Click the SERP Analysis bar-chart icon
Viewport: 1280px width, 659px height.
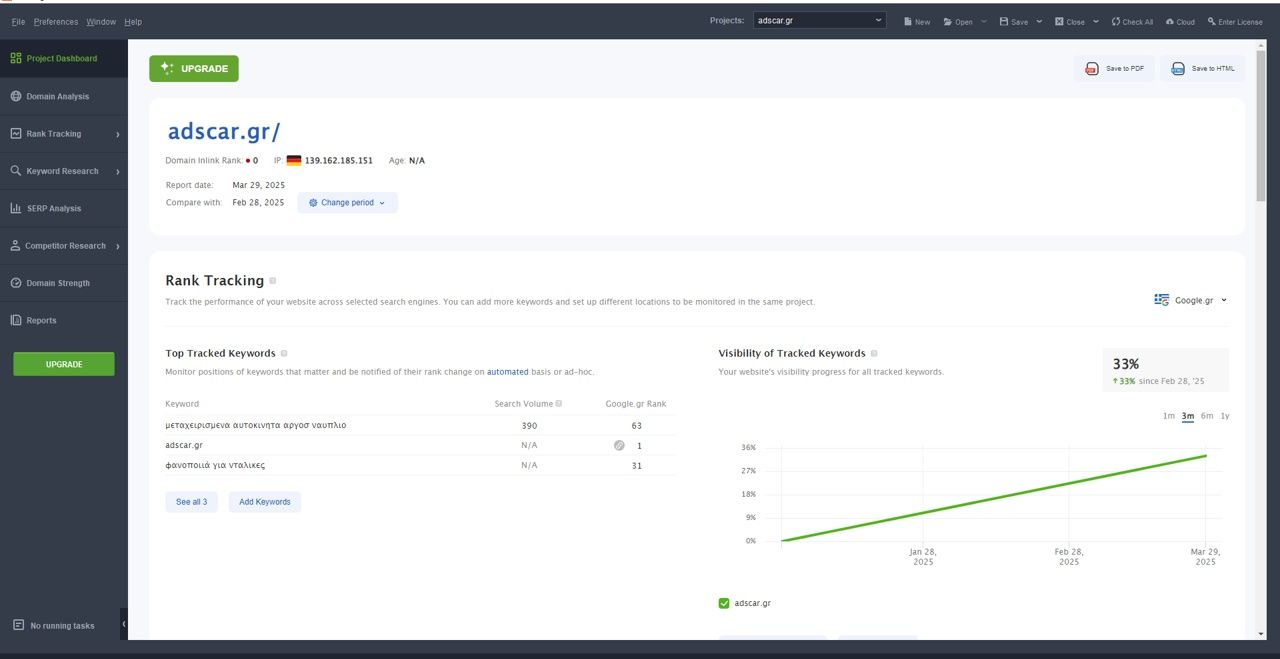click(16, 208)
